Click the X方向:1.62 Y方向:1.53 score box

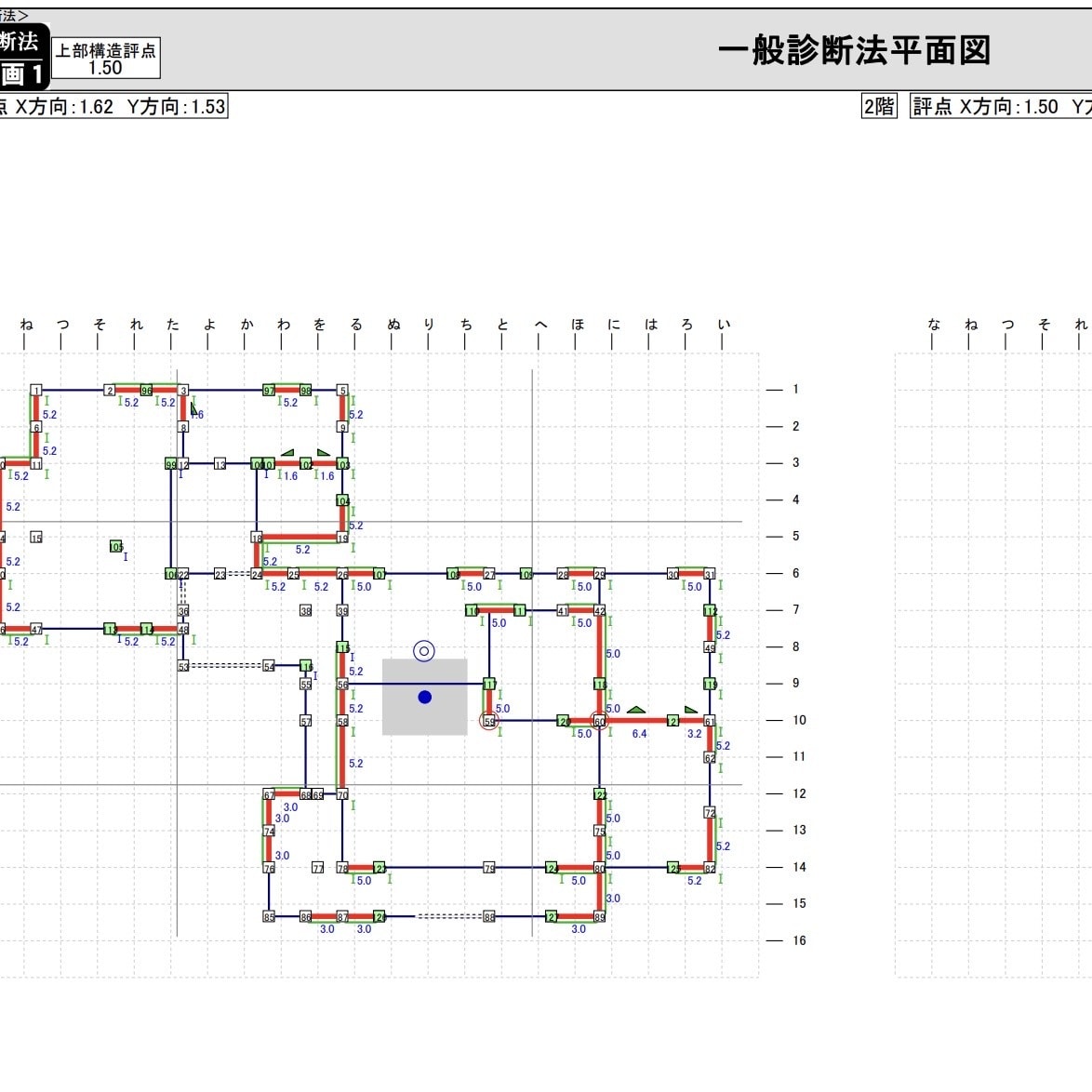113,107
